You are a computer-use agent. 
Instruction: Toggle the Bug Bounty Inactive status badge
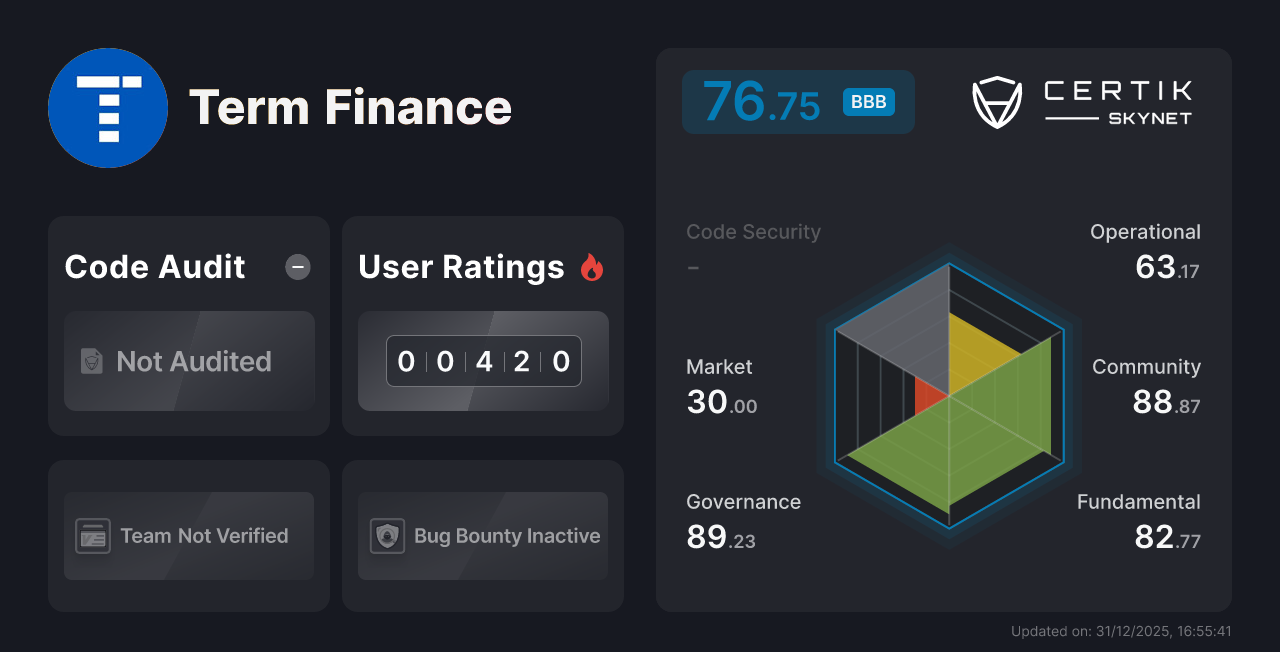(x=482, y=536)
